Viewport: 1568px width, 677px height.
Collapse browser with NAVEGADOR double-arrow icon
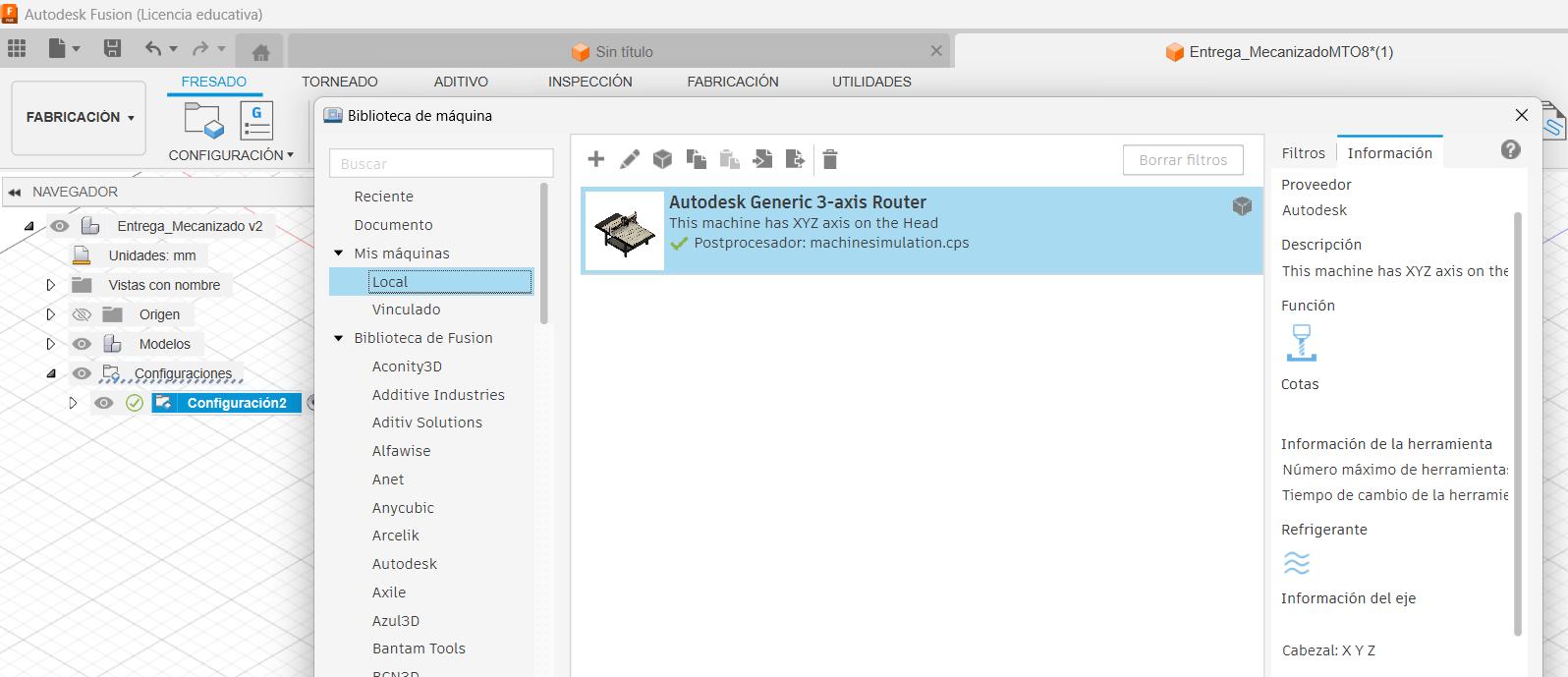[15, 193]
